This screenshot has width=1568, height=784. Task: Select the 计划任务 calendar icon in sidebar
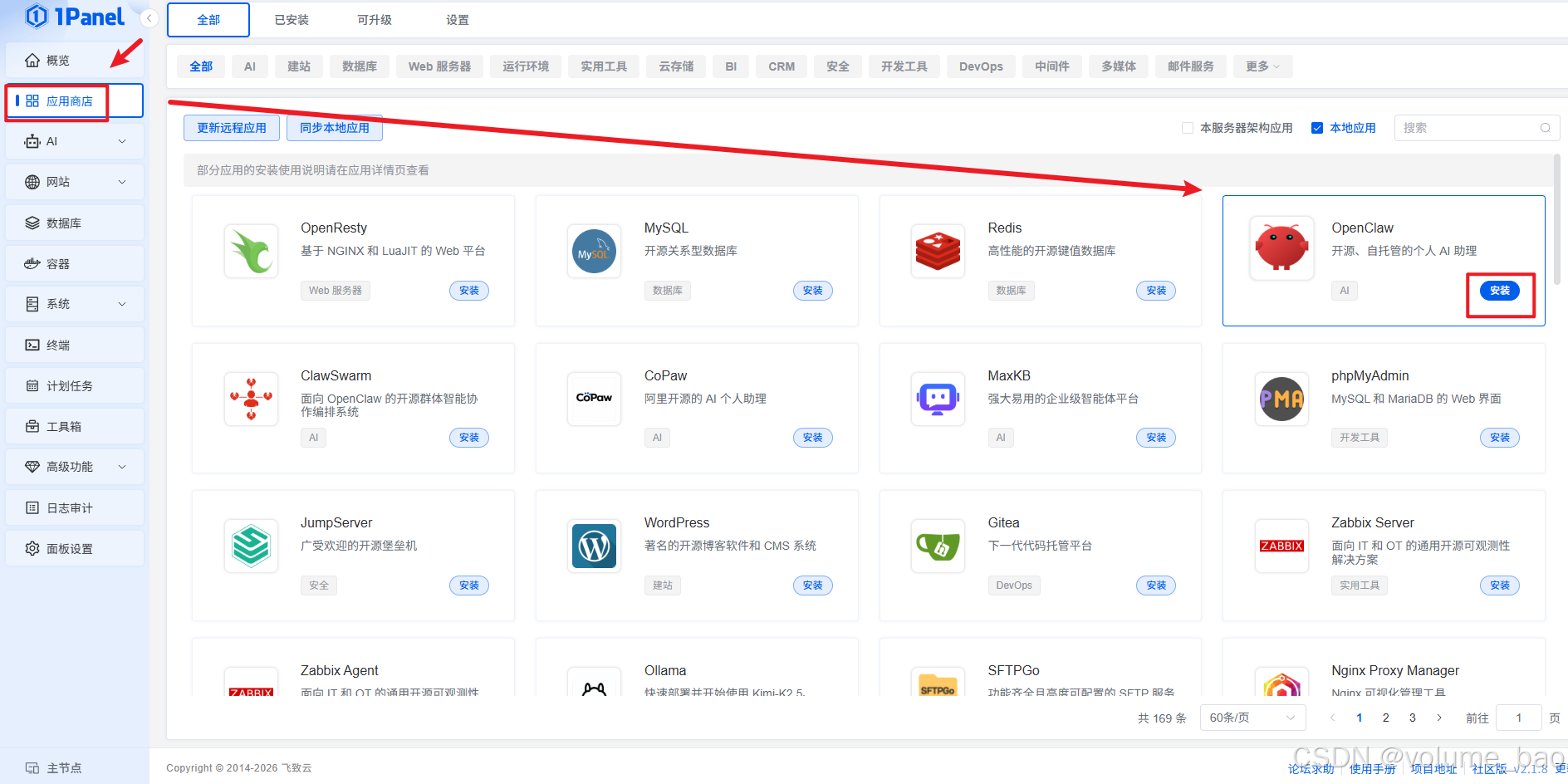point(32,385)
